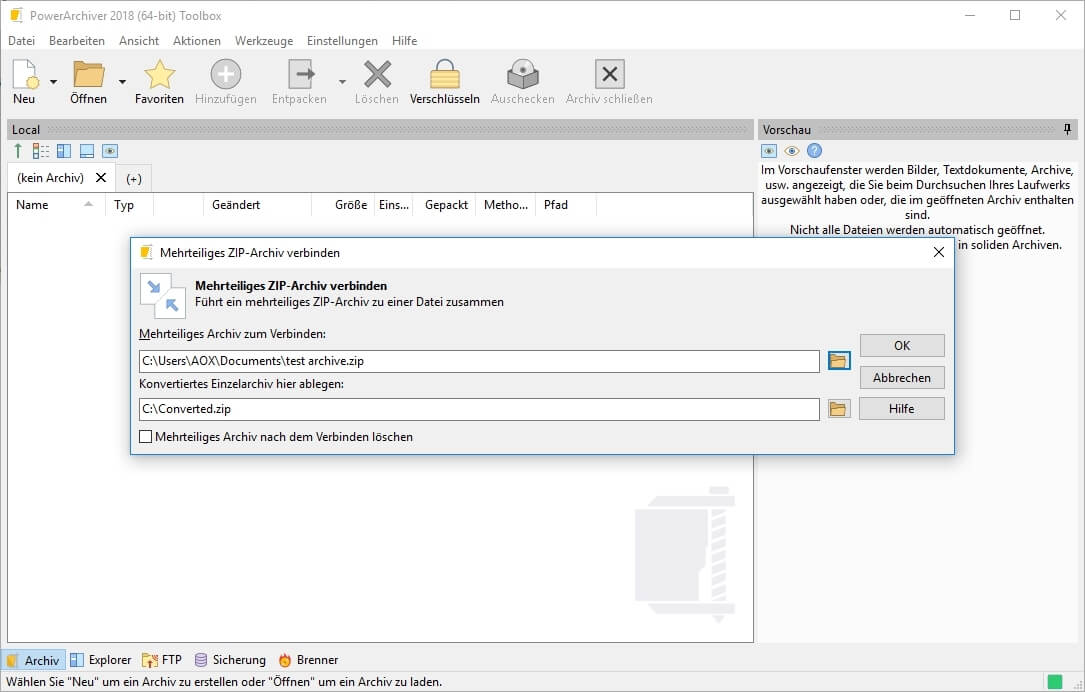This screenshot has width=1085, height=692.
Task: Browse for converted archive destination folder
Action: tap(838, 409)
